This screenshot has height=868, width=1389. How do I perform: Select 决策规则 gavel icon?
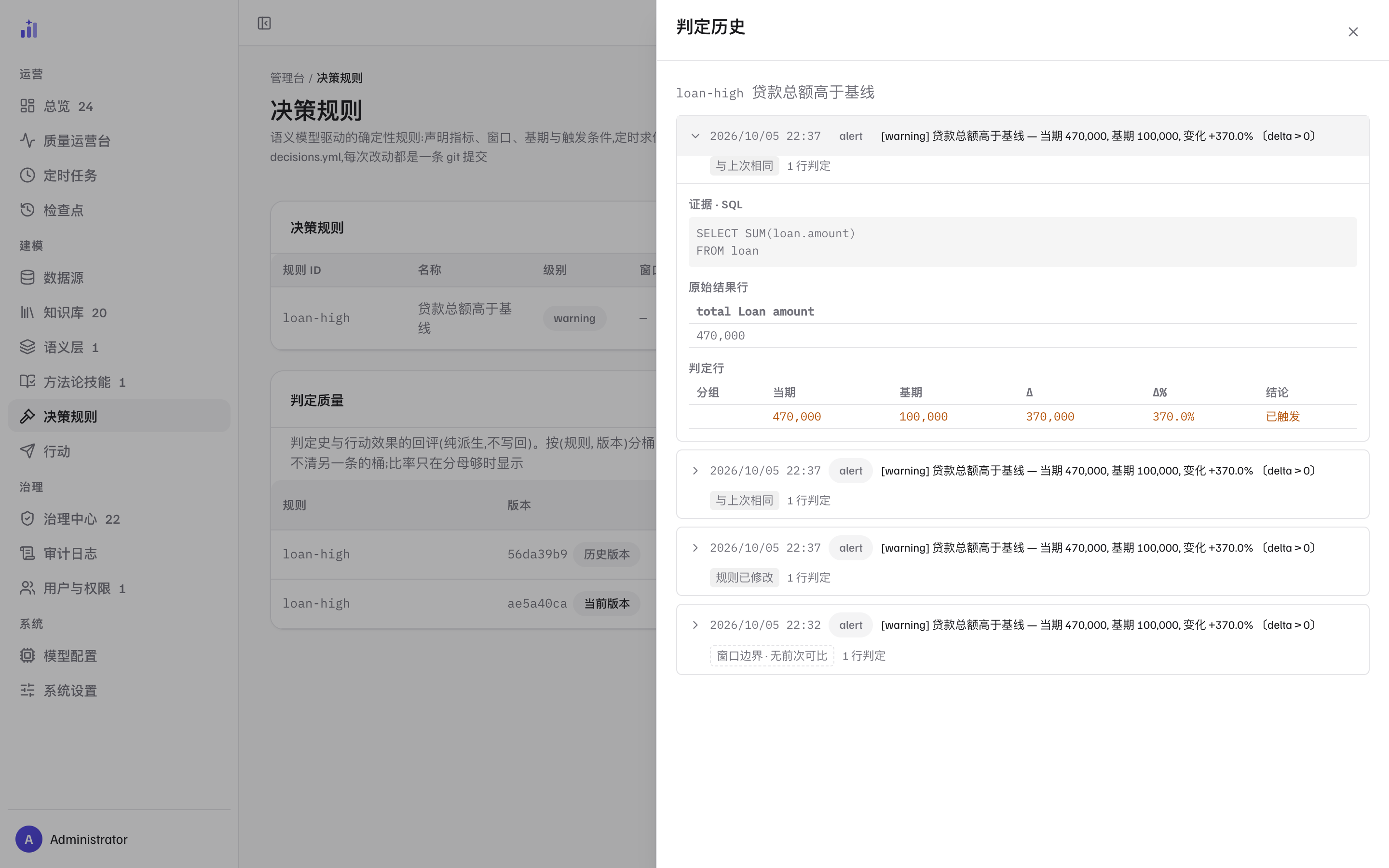27,416
